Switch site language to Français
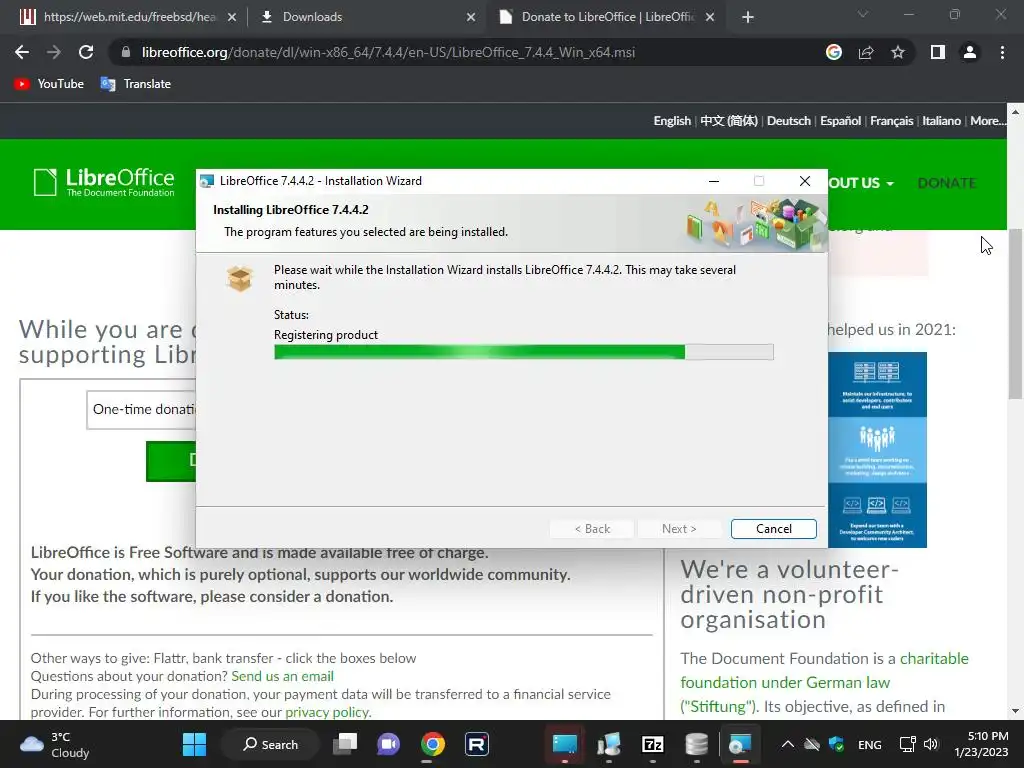 click(x=891, y=121)
